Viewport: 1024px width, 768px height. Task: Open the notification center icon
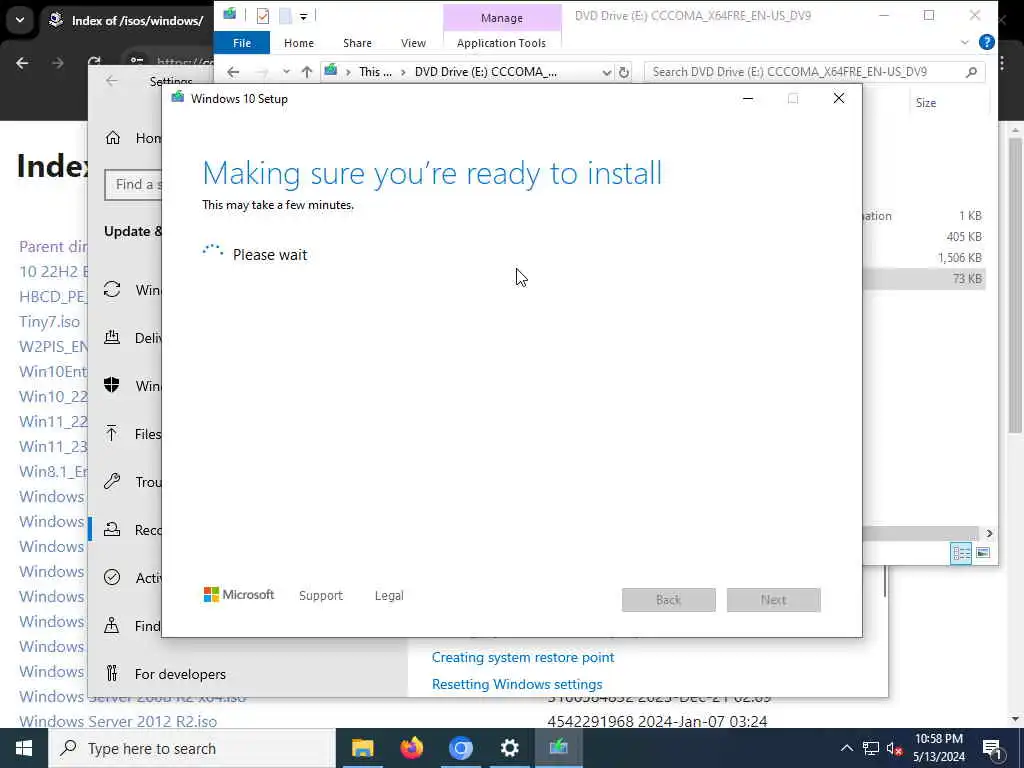coord(992,748)
